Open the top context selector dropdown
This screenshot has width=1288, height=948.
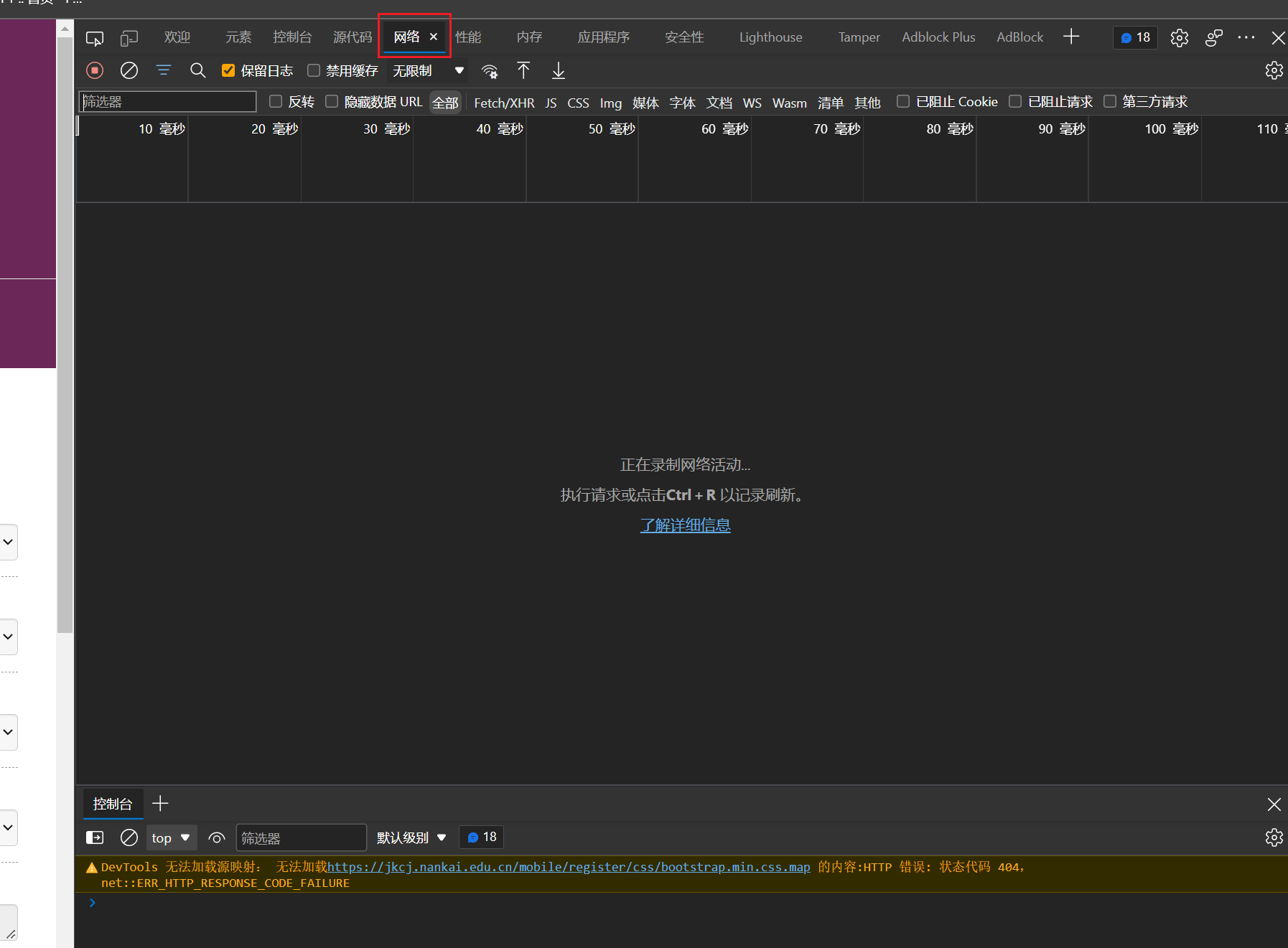click(x=171, y=837)
